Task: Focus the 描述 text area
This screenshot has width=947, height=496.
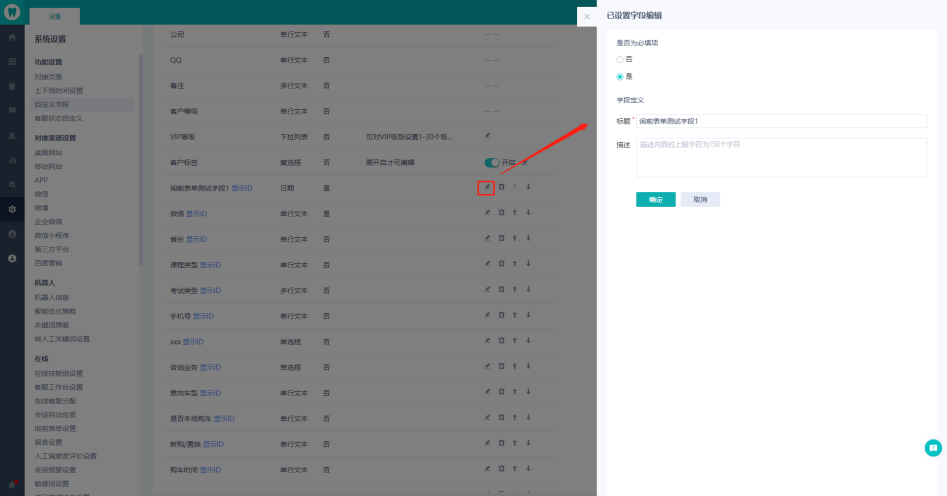Action: tap(781, 158)
